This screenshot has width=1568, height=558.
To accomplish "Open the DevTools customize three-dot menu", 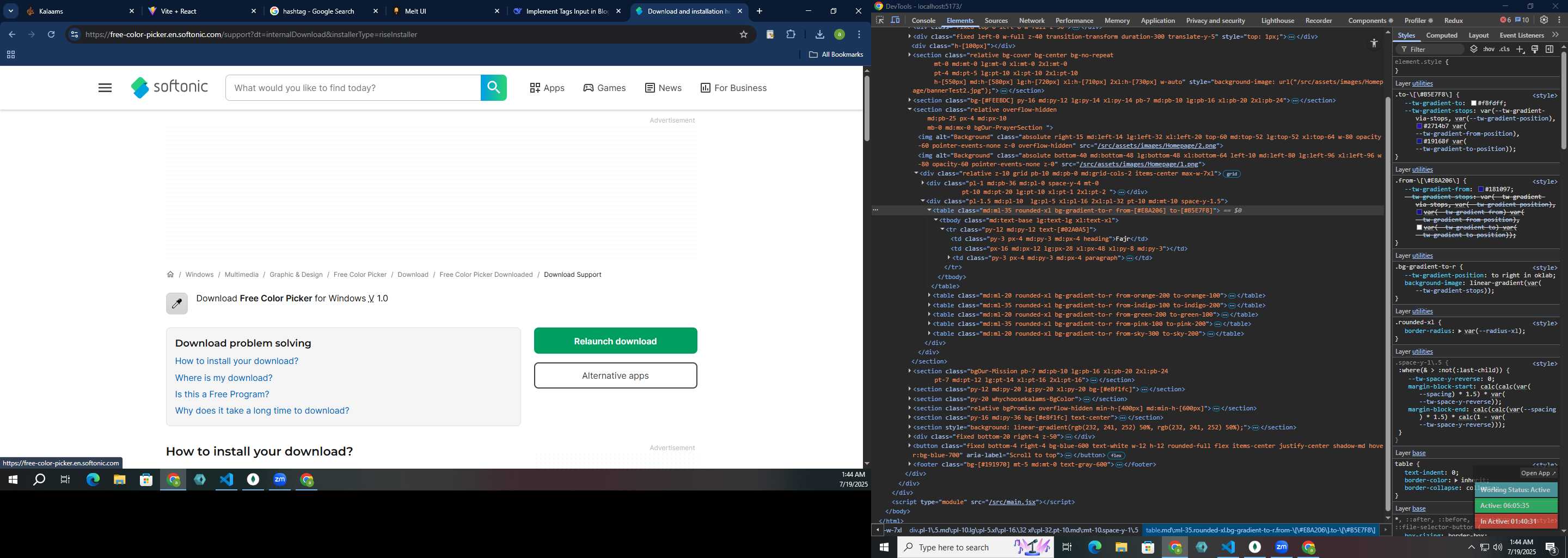I will click(x=1559, y=20).
